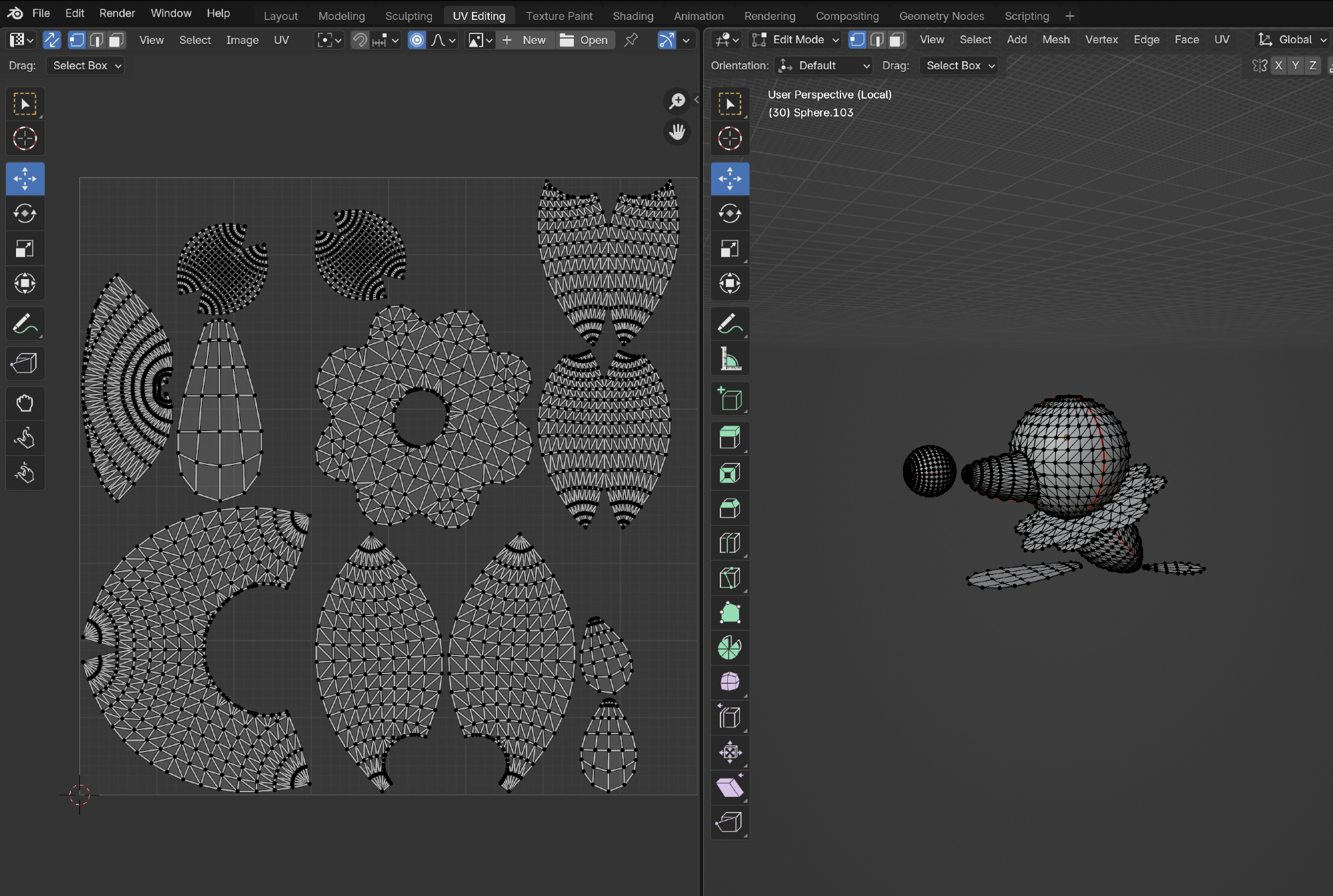Image resolution: width=1333 pixels, height=896 pixels.
Task: Enable X axis mirror toggle
Action: (1278, 65)
